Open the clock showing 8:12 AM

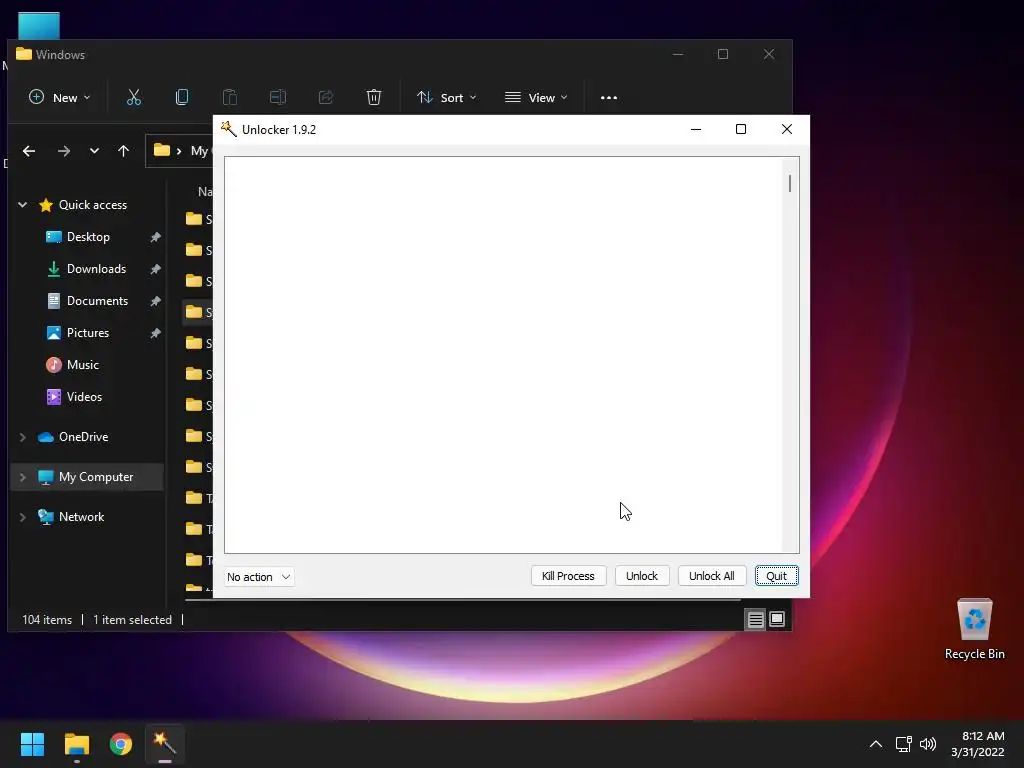[978, 744]
